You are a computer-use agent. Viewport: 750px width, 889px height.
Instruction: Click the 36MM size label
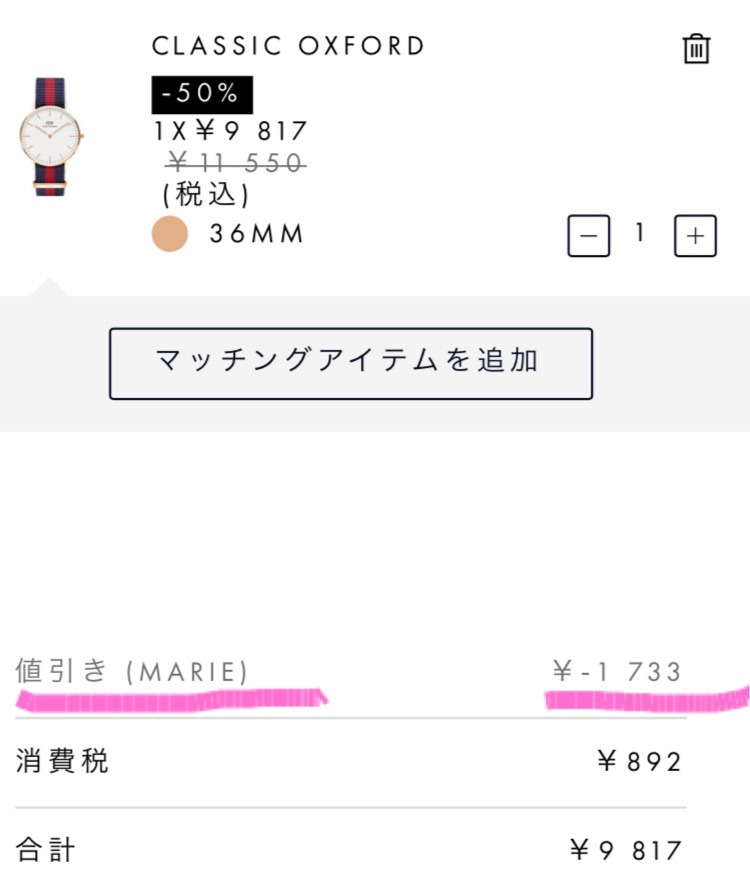[256, 234]
